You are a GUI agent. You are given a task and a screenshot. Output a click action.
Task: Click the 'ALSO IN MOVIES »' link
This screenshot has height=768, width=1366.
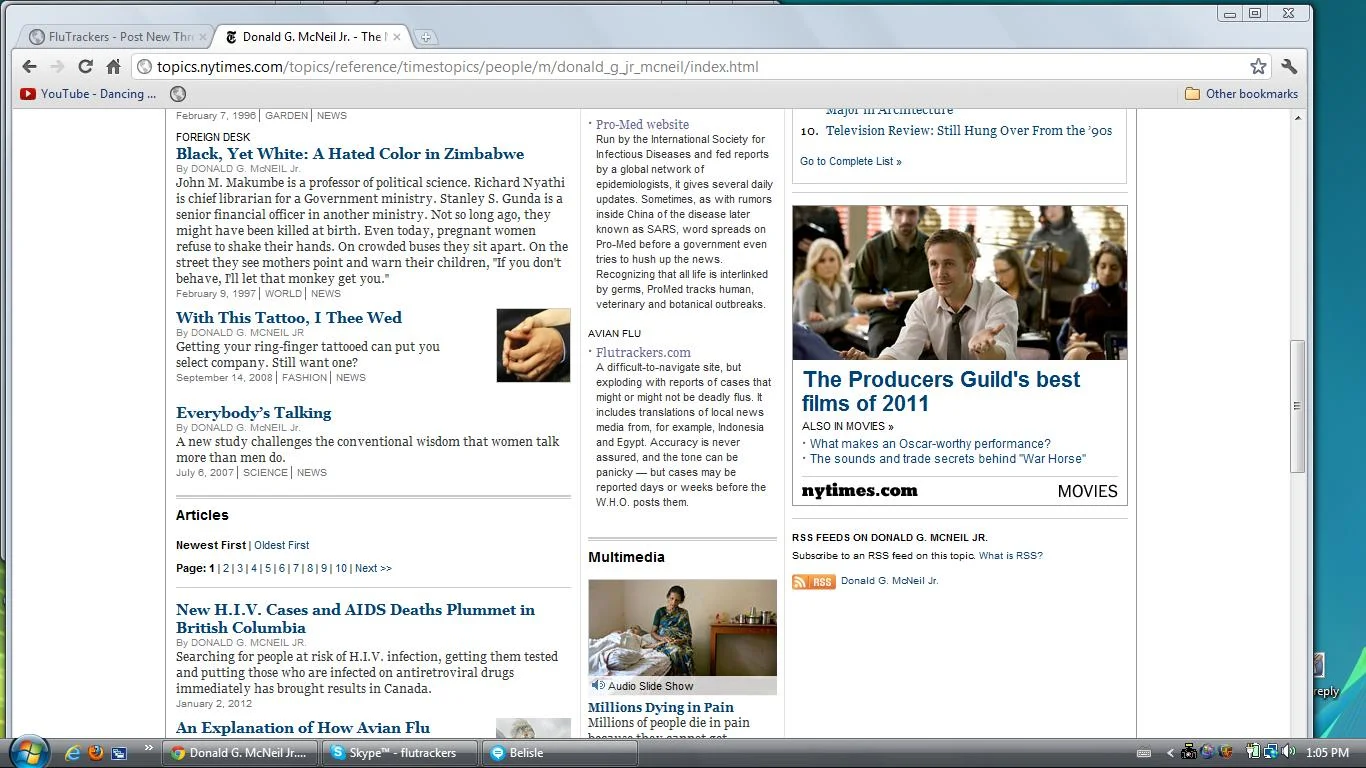[848, 427]
